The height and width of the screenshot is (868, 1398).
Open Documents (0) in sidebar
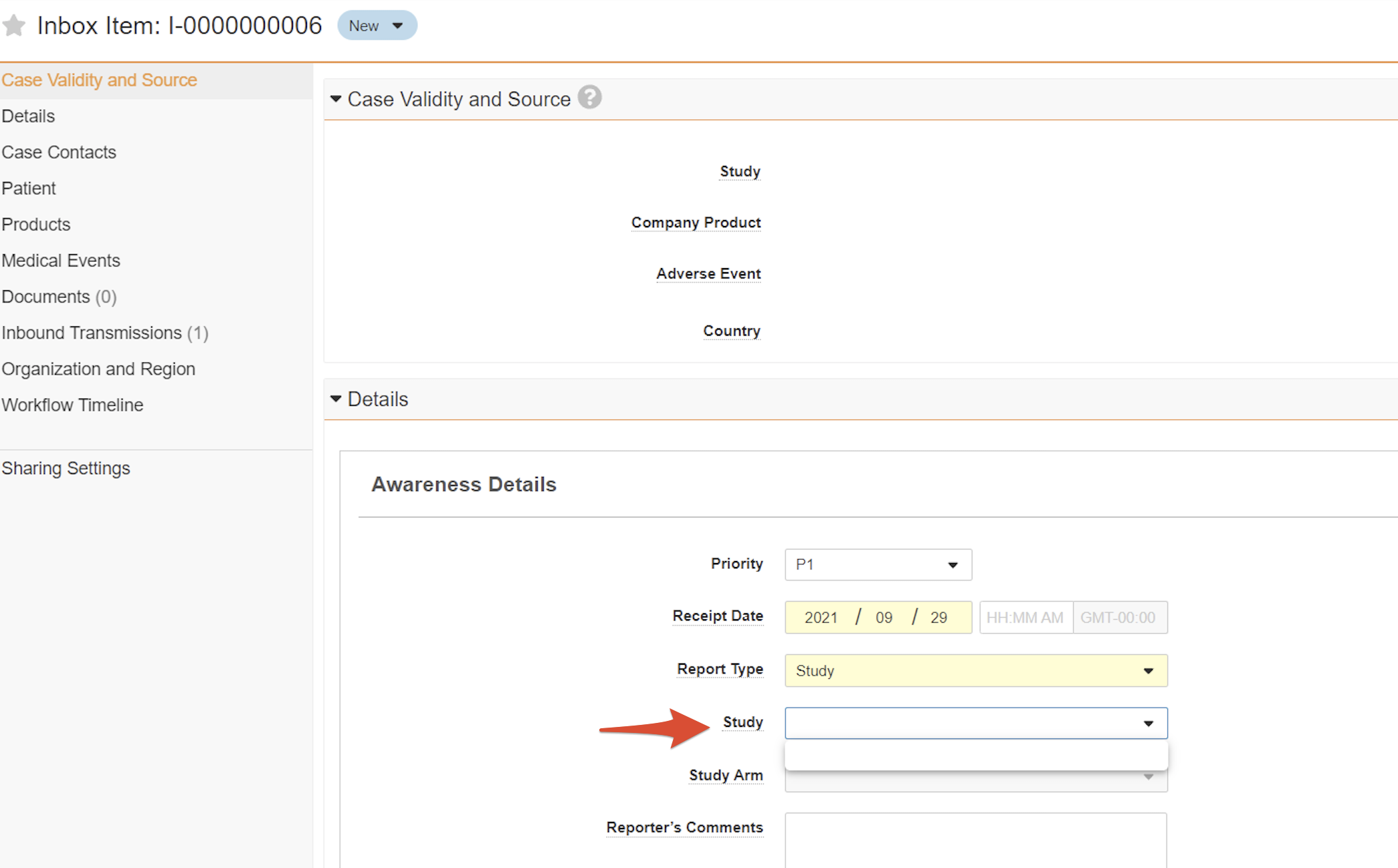59,297
